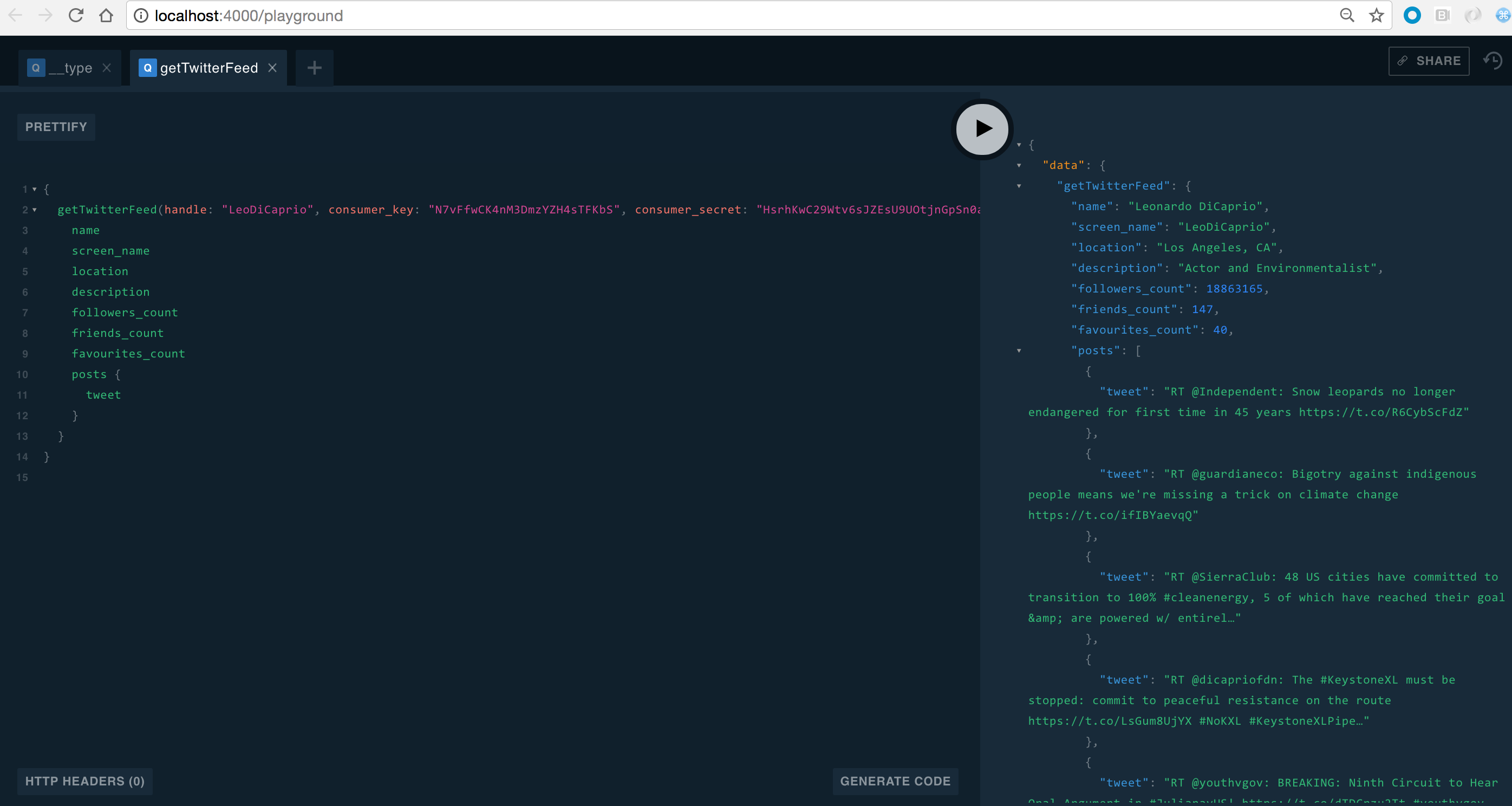
Task: Open query history via the clock icon
Action: [x=1493, y=61]
